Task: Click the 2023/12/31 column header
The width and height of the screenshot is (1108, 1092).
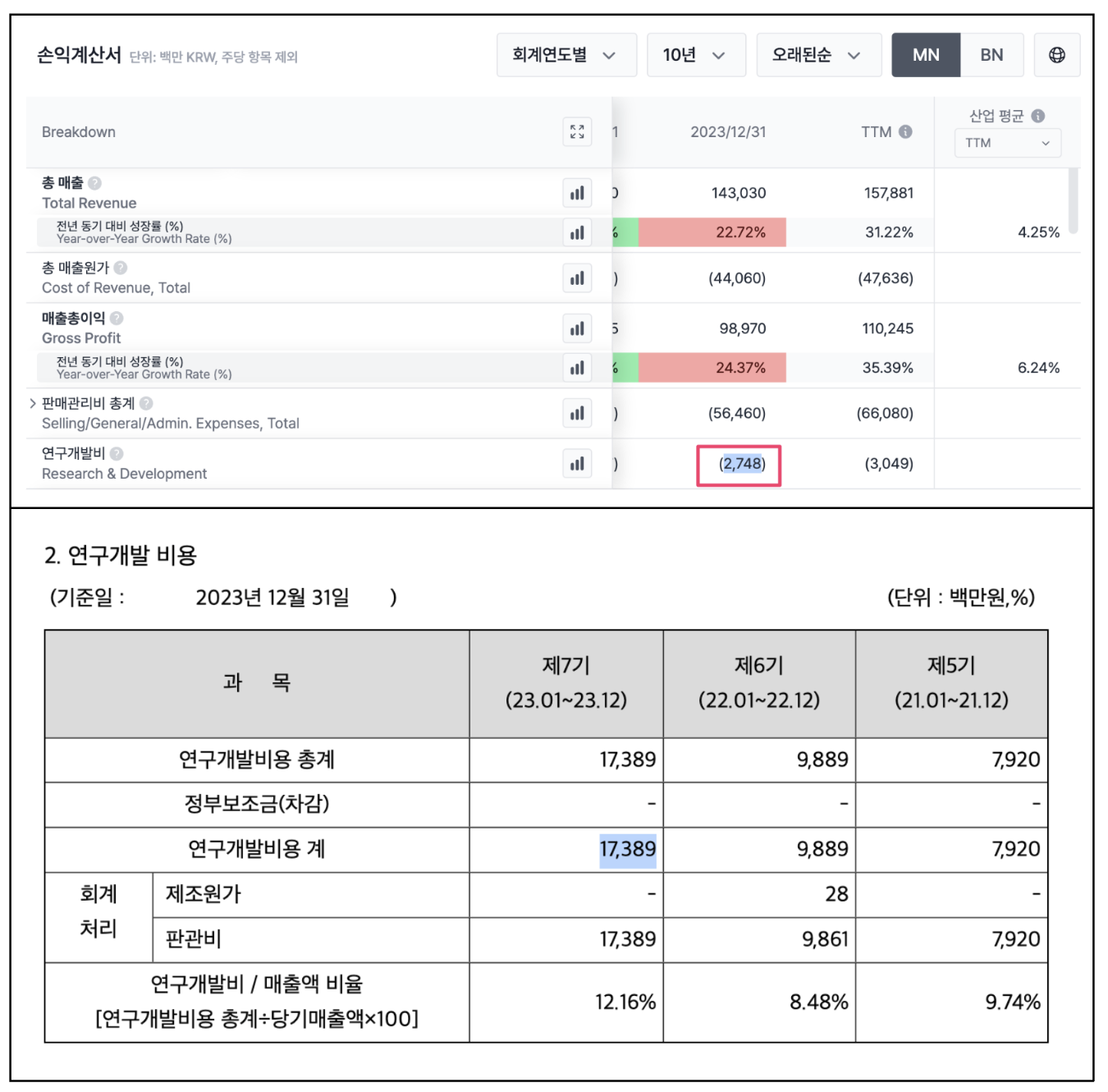Action: (x=727, y=132)
